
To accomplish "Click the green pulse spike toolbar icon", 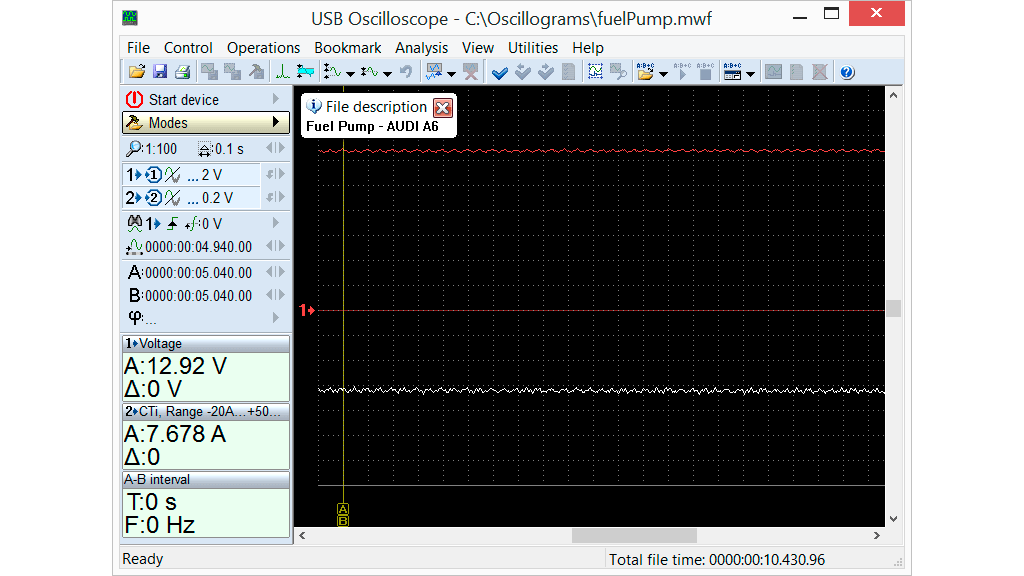I will [282, 72].
